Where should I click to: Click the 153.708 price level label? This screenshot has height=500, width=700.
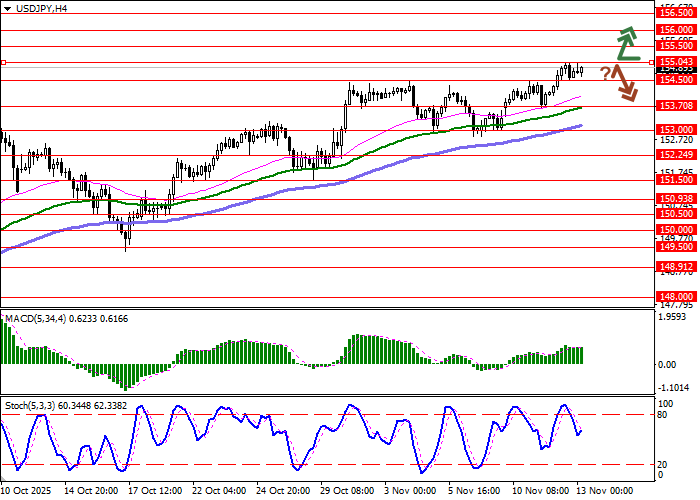pyautogui.click(x=676, y=105)
